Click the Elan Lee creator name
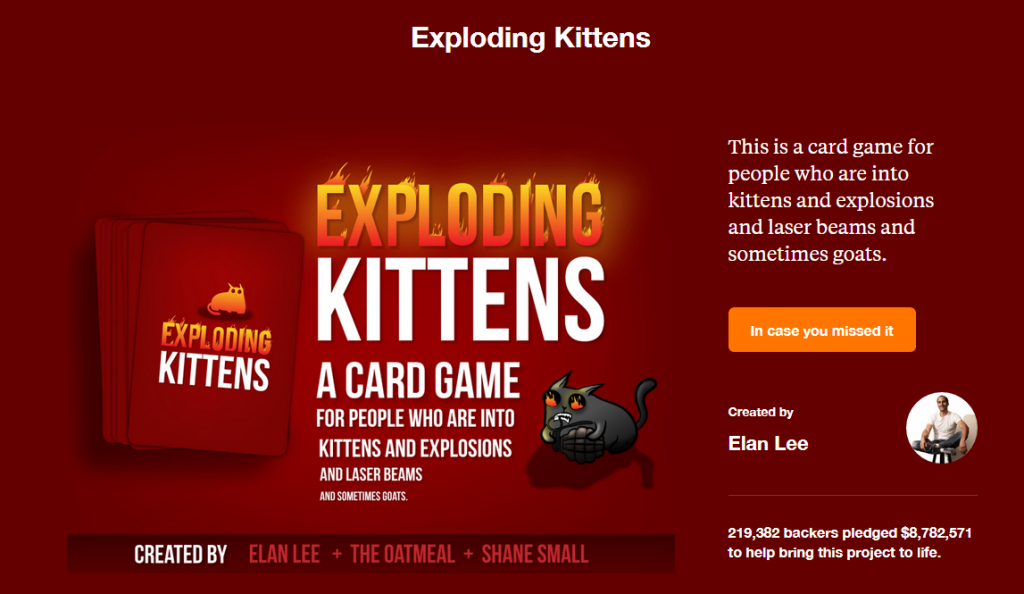Image resolution: width=1024 pixels, height=594 pixels. pos(768,444)
